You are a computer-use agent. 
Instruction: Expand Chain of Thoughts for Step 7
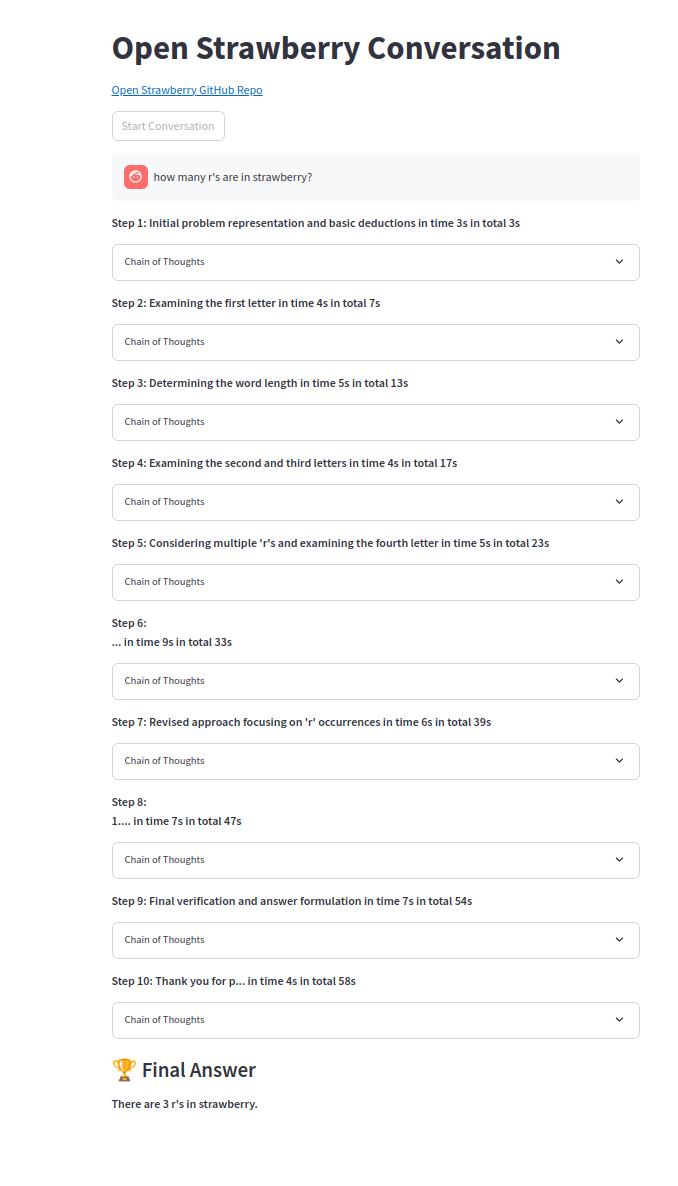375,761
